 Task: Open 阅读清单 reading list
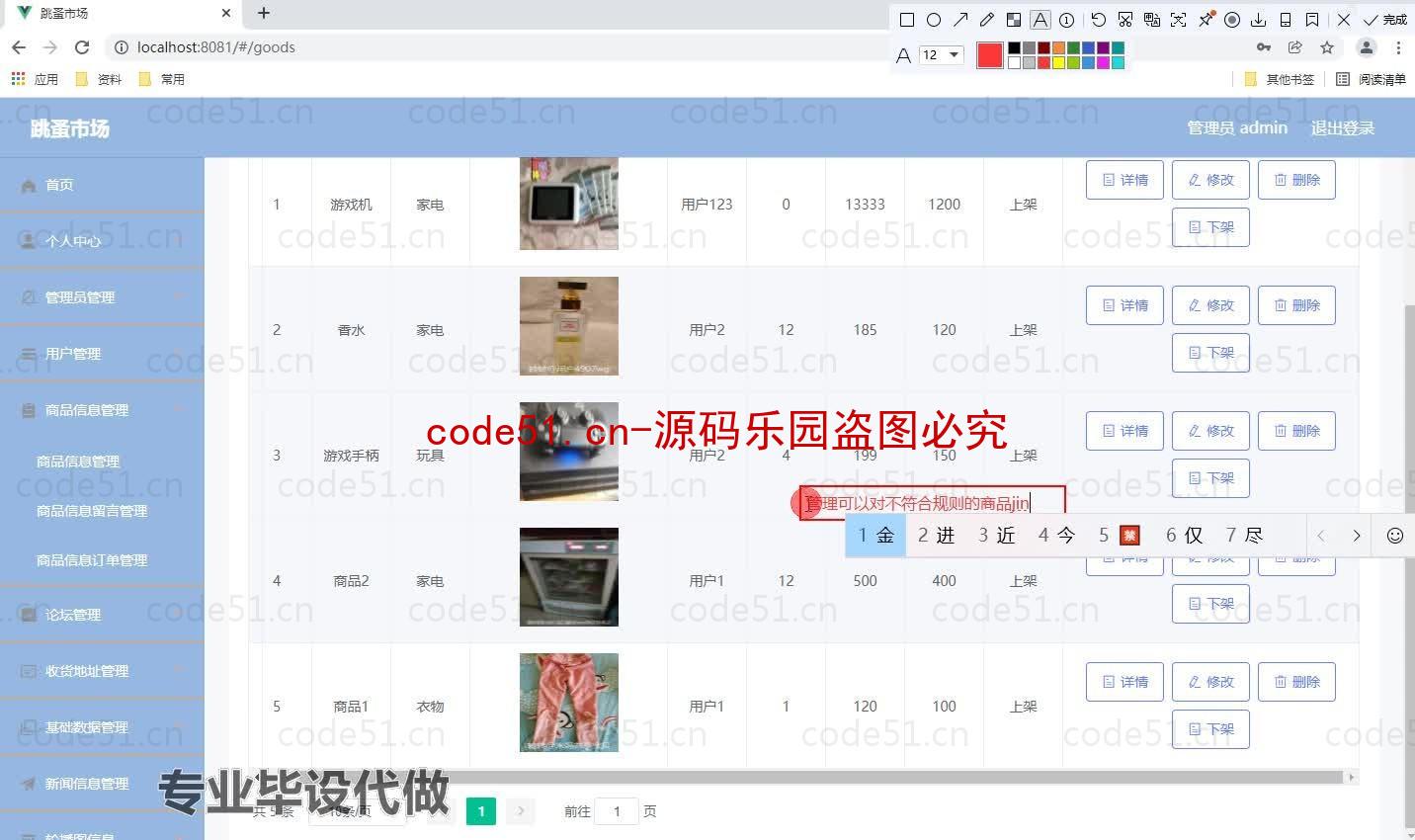pyautogui.click(x=1371, y=79)
